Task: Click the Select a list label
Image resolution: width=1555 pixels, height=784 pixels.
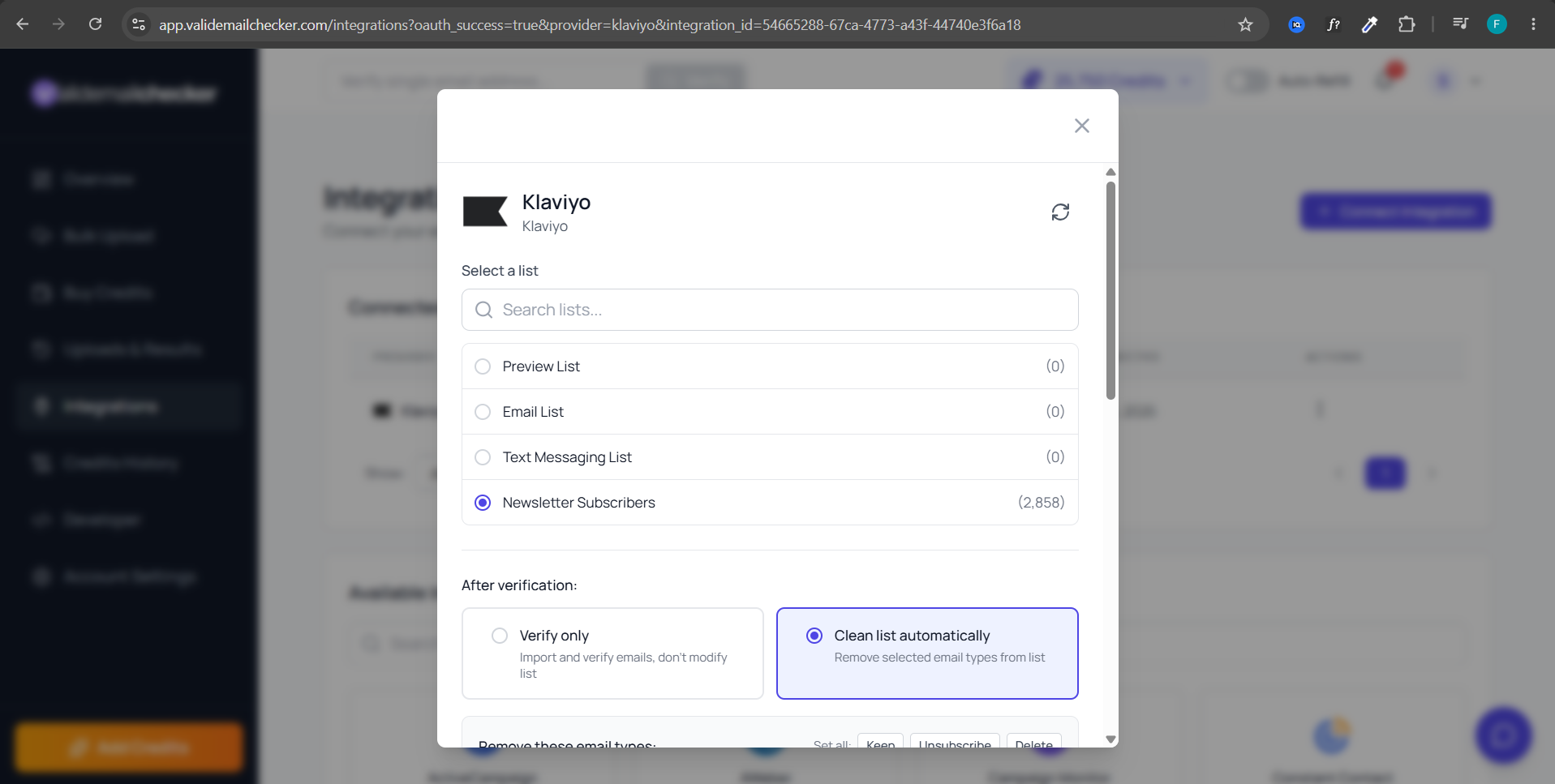Action: (500, 271)
